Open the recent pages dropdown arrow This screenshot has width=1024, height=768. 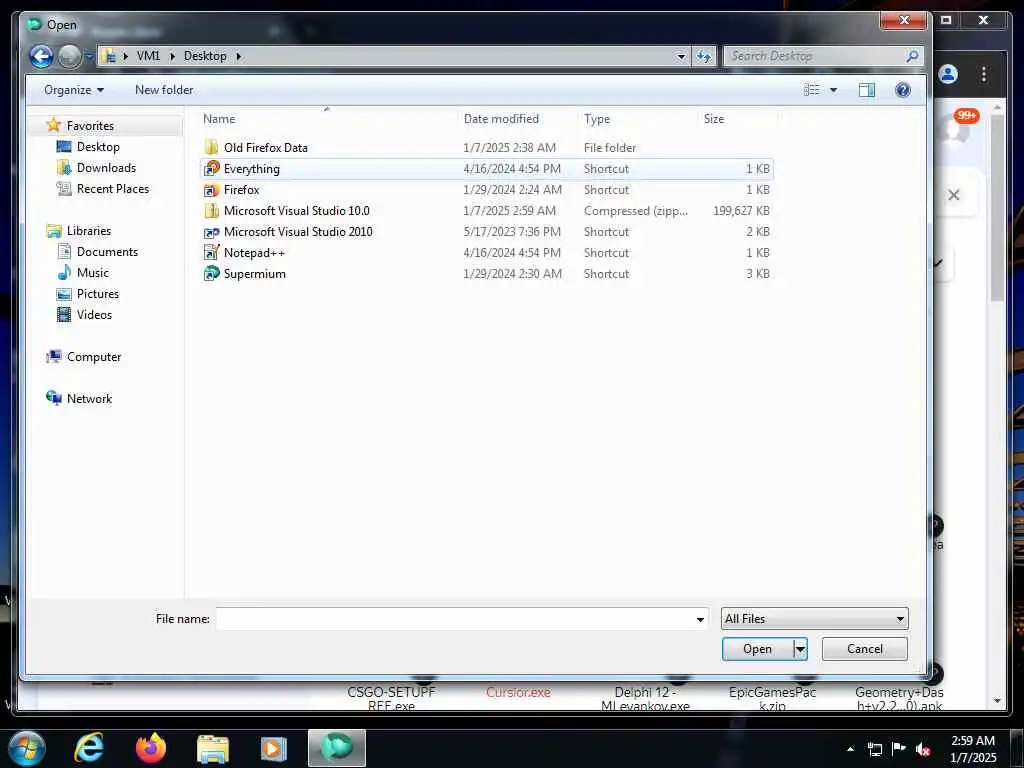pyautogui.click(x=89, y=57)
